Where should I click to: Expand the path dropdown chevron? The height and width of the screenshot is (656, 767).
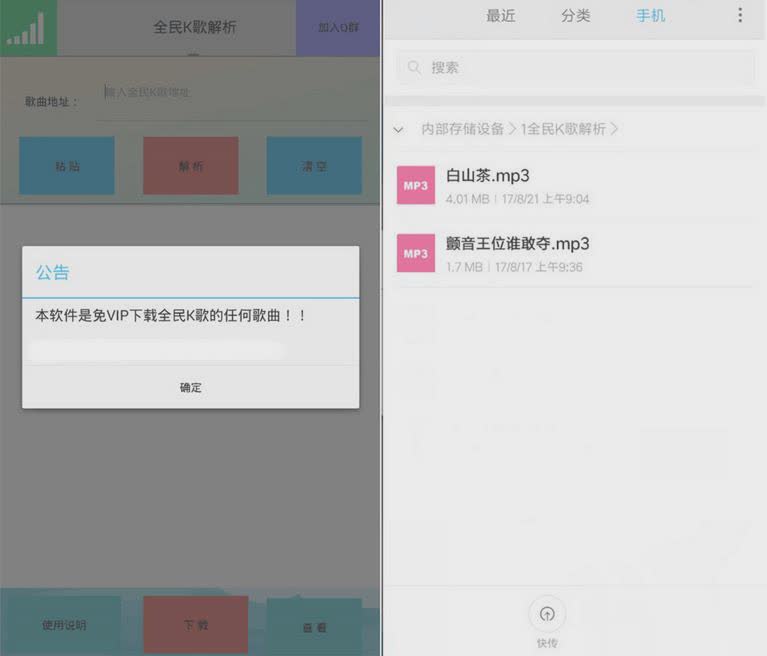point(398,130)
